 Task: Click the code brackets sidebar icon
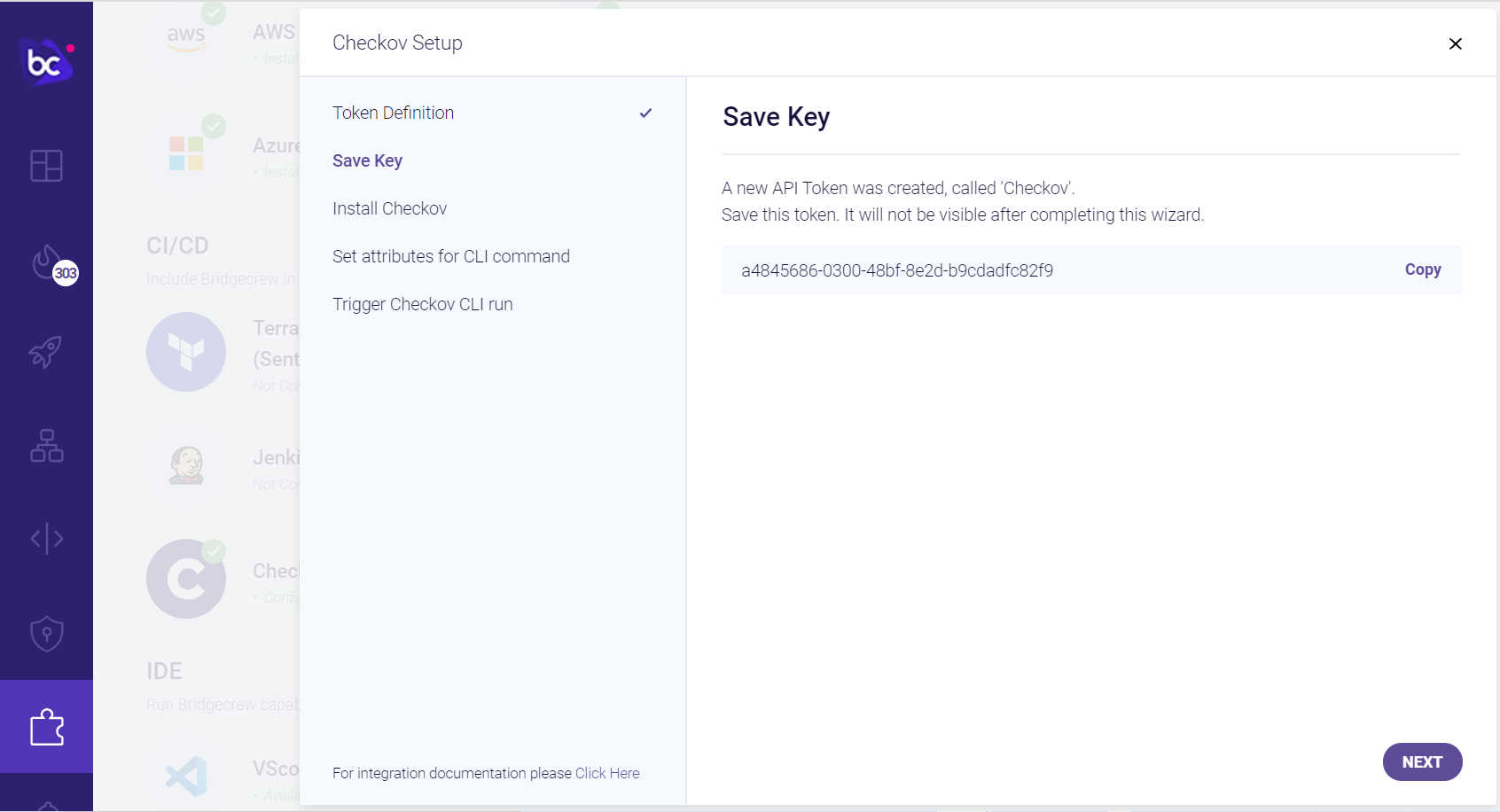pos(46,538)
